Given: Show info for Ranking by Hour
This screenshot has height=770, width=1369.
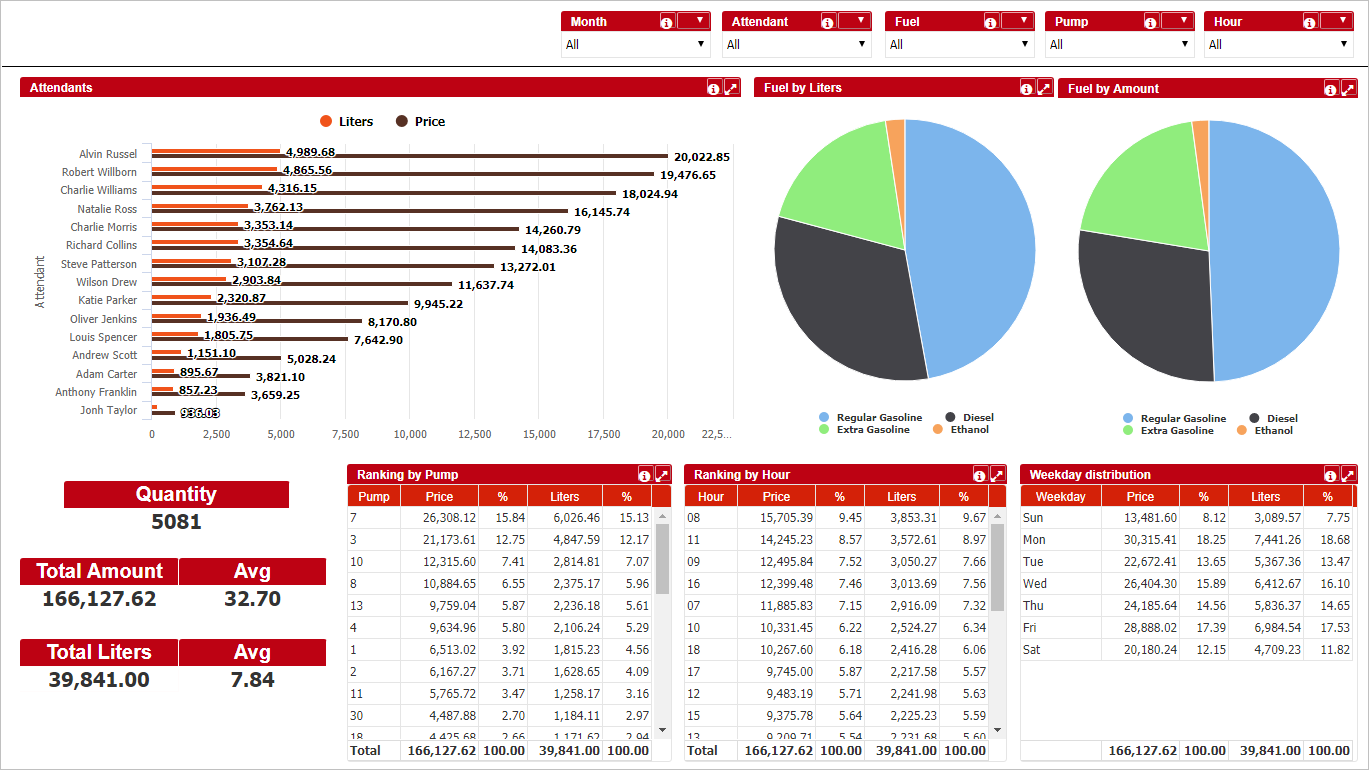Looking at the screenshot, I should 980,475.
